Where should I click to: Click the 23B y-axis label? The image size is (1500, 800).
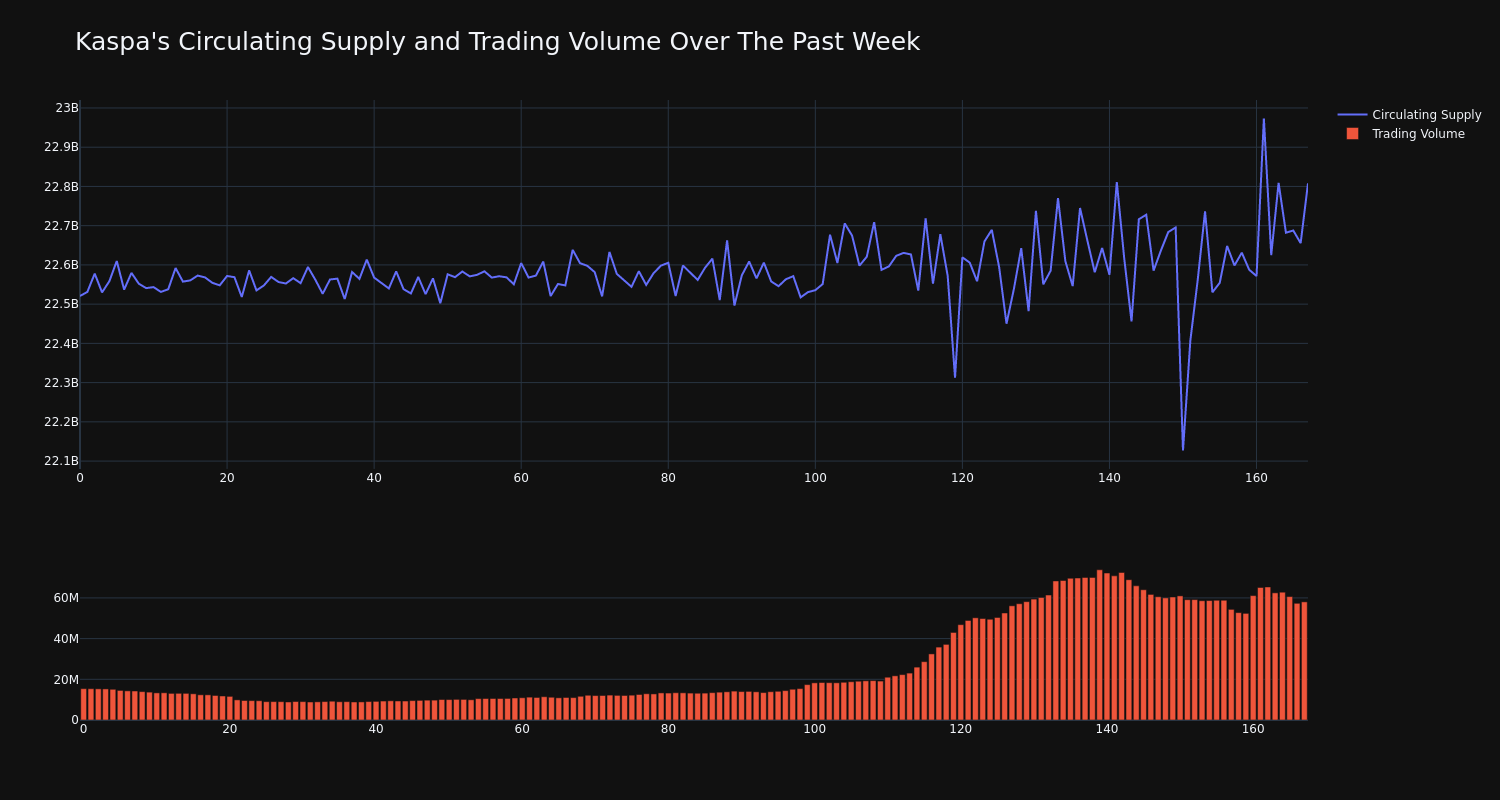click(67, 108)
